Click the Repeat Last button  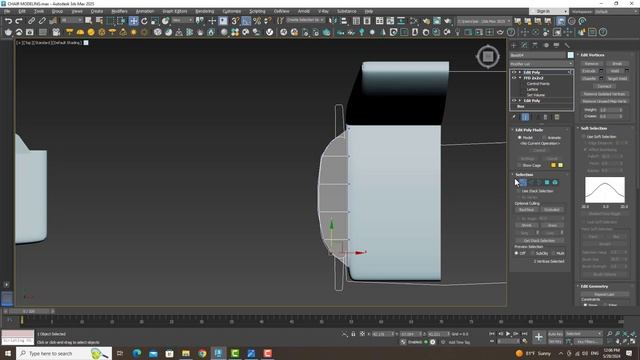click(604, 294)
